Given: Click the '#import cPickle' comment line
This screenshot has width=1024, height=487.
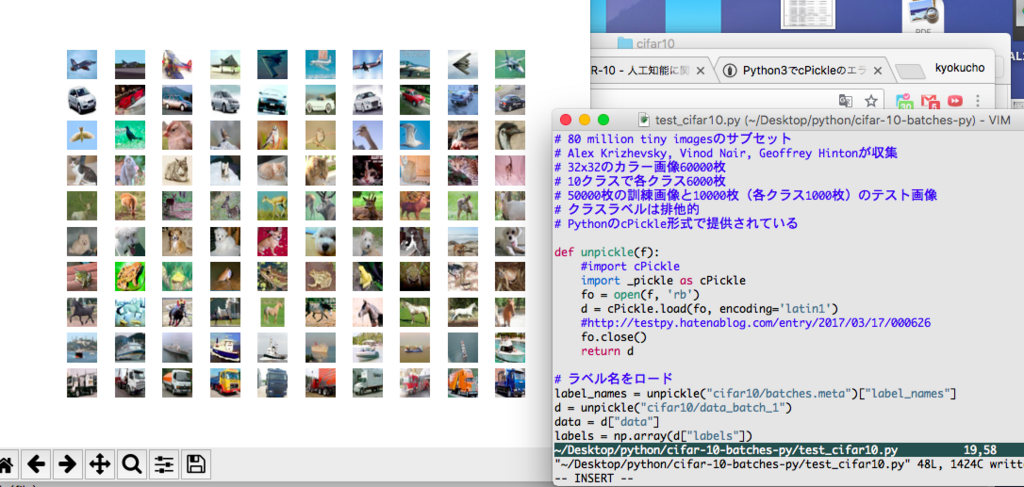Looking at the screenshot, I should (x=630, y=266).
